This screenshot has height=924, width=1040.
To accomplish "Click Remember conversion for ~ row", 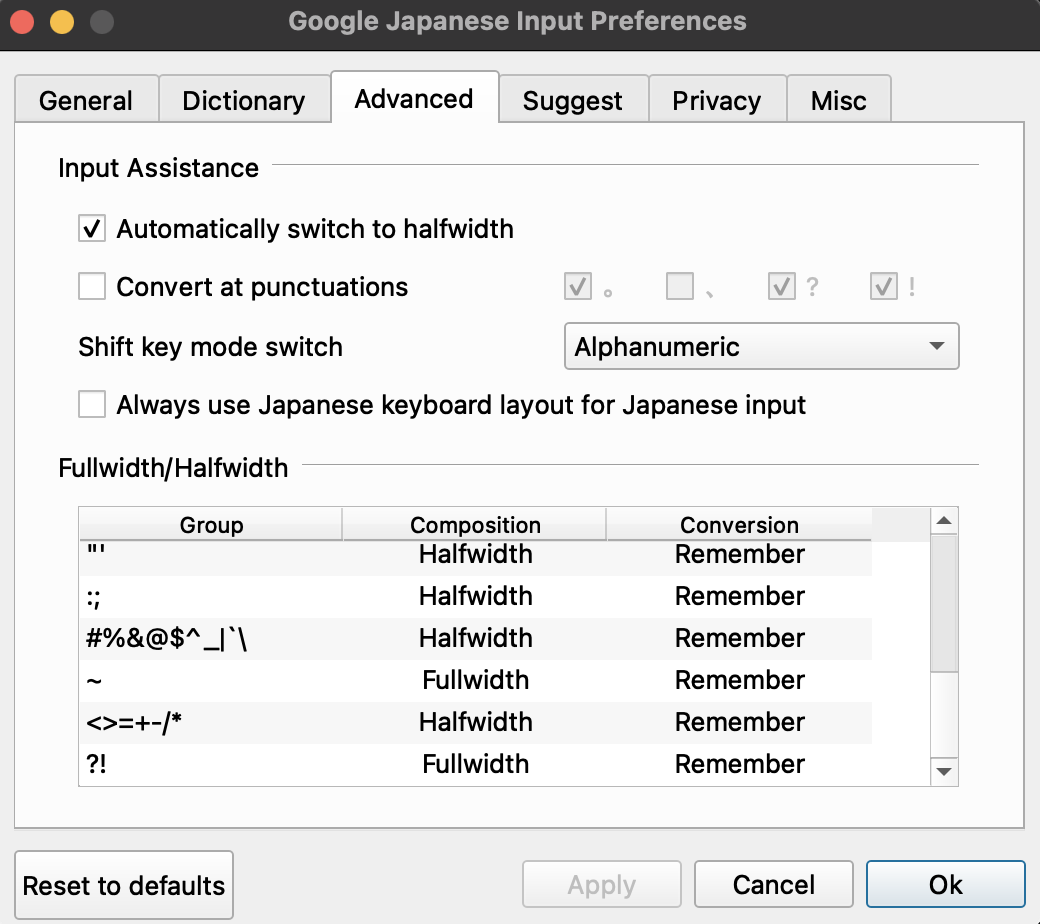I will pos(740,680).
